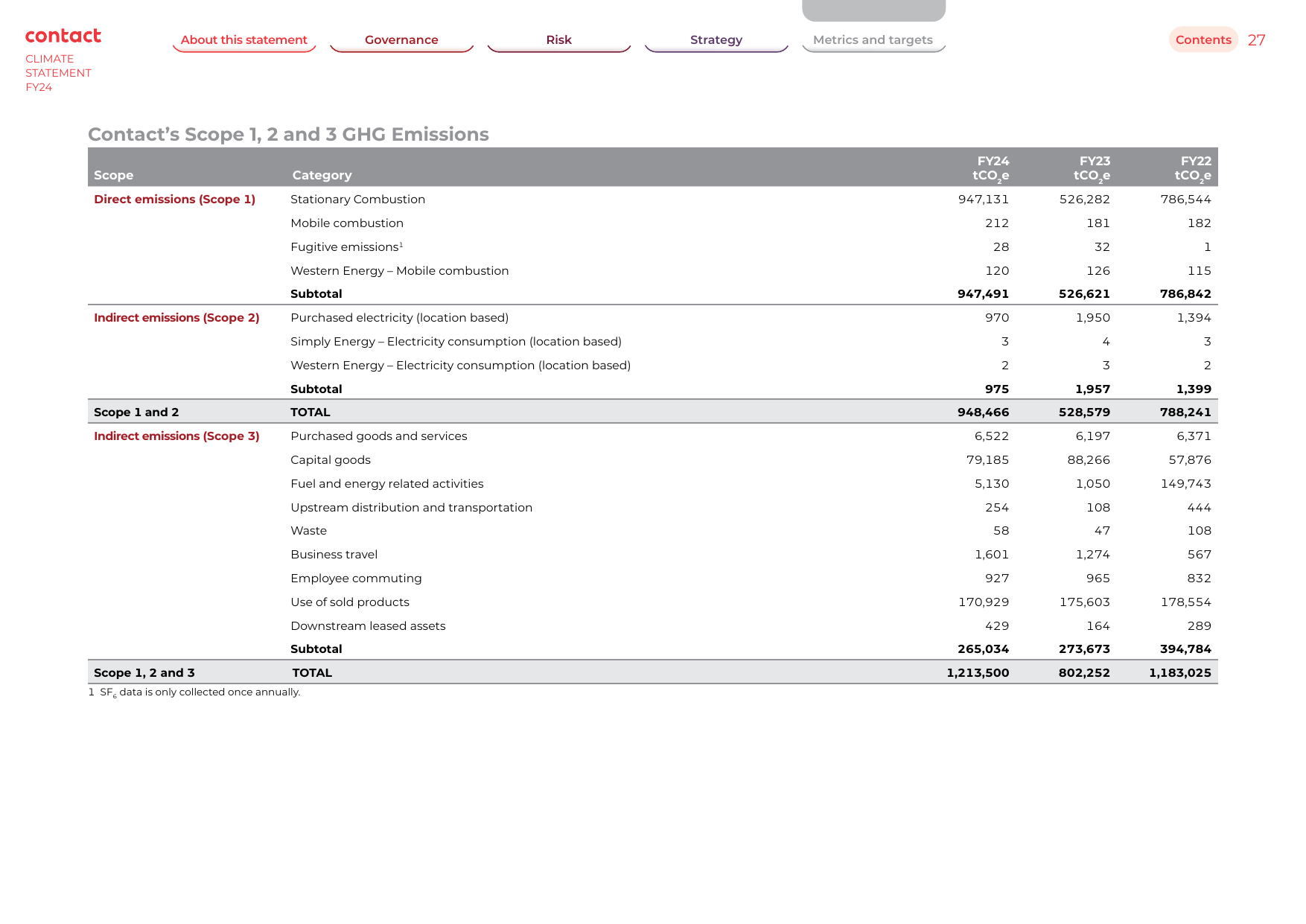Image resolution: width=1306 pixels, height=924 pixels.
Task: Open the About this statement tab
Action: pyautogui.click(x=244, y=40)
